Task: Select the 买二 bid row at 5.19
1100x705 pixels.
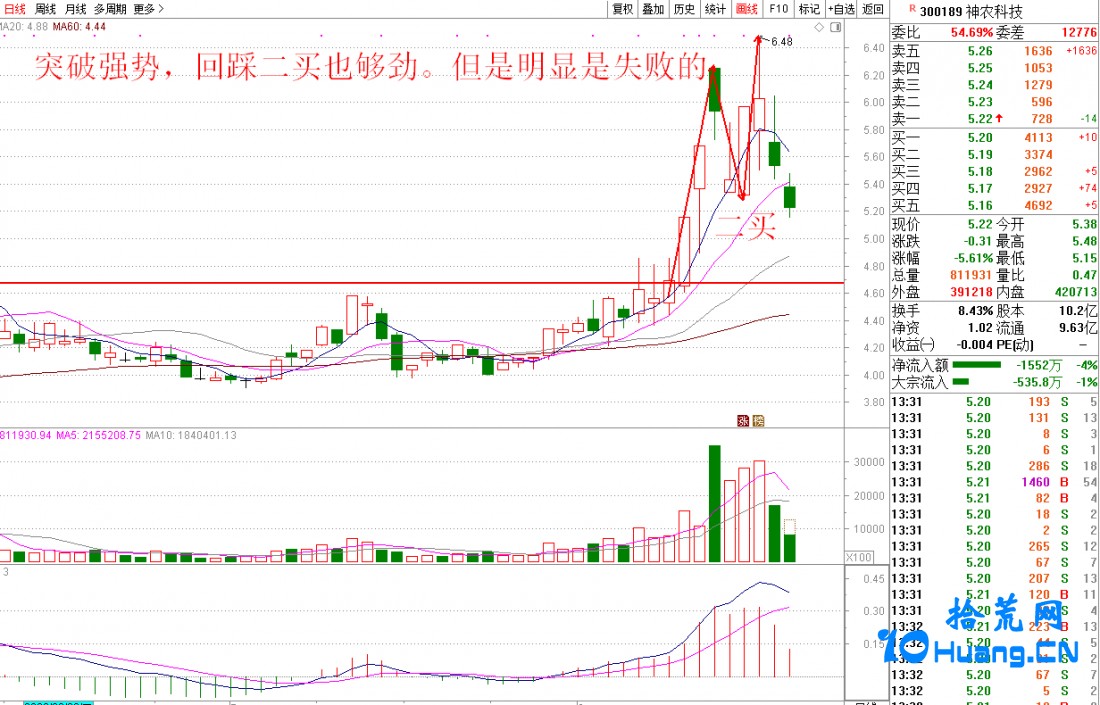Action: [994, 154]
